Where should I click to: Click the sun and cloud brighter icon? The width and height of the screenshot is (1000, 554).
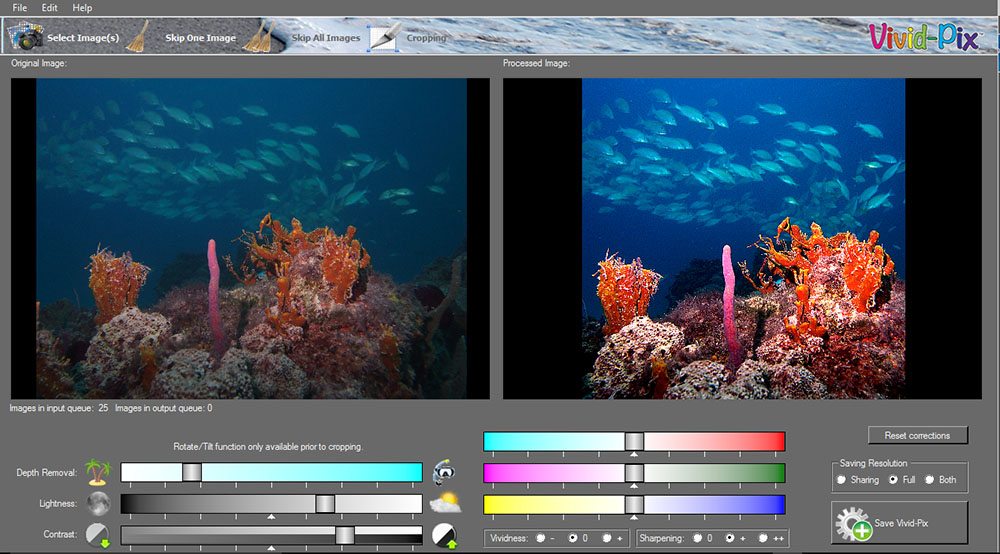coord(445,503)
